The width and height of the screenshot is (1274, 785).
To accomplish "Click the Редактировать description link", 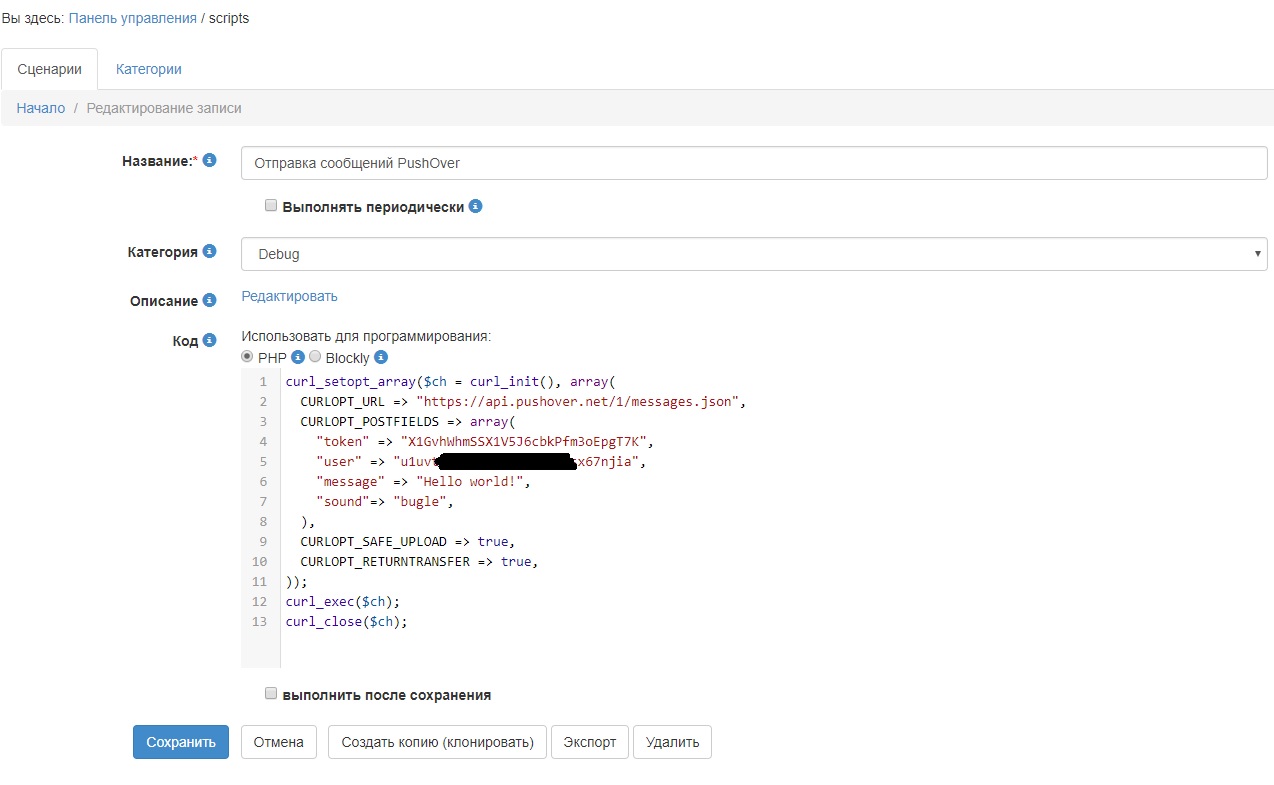I will 289,296.
